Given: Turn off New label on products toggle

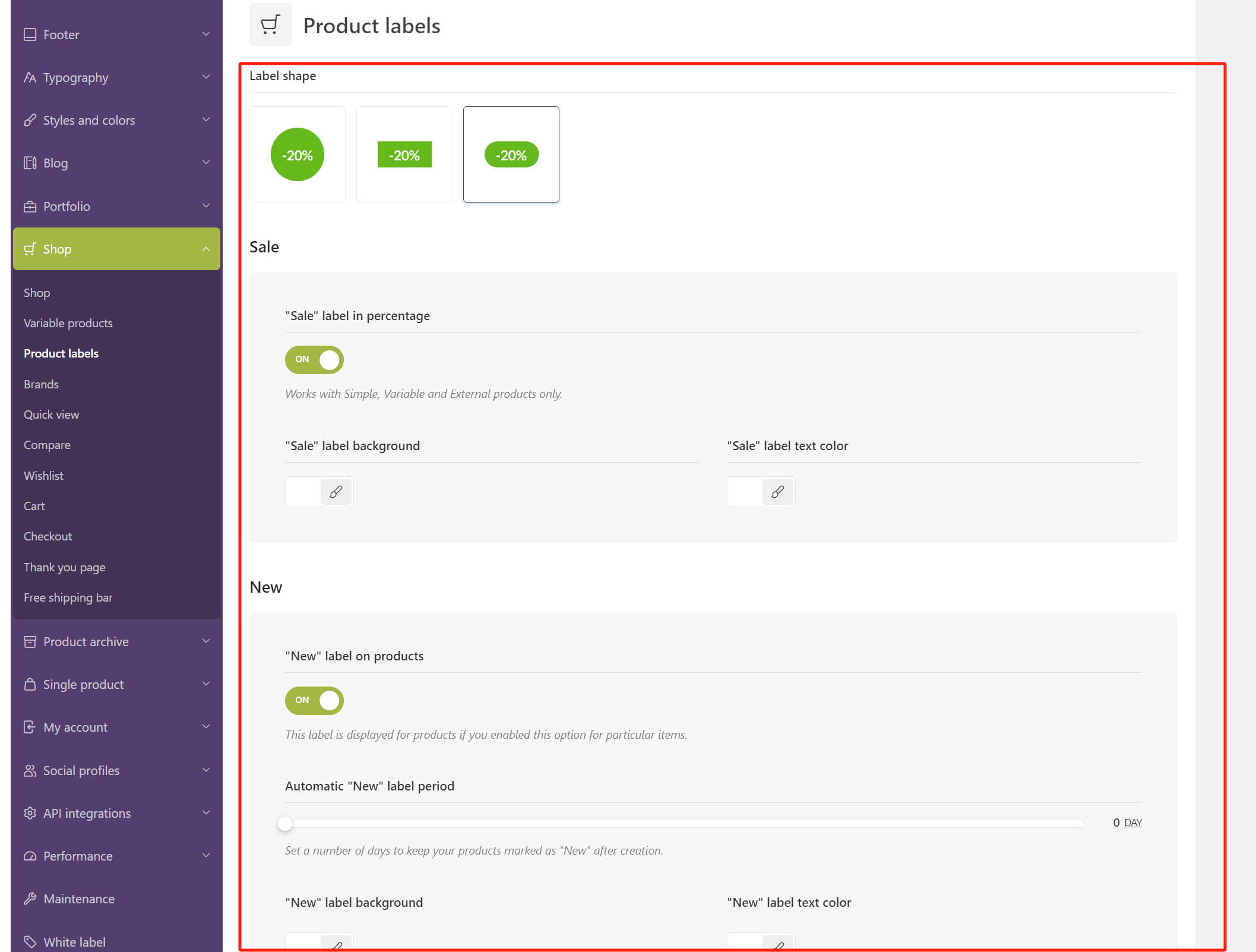Looking at the screenshot, I should pos(314,700).
